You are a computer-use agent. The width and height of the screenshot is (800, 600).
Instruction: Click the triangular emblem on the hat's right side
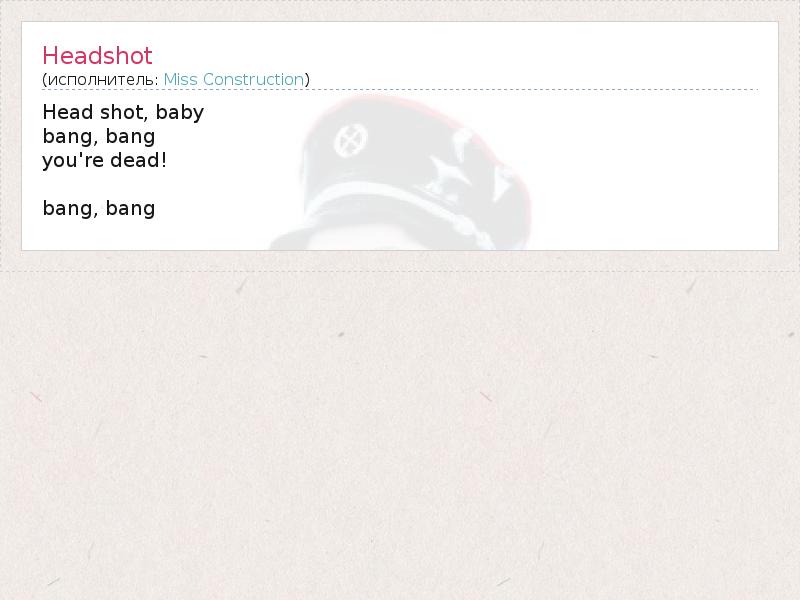point(503,183)
